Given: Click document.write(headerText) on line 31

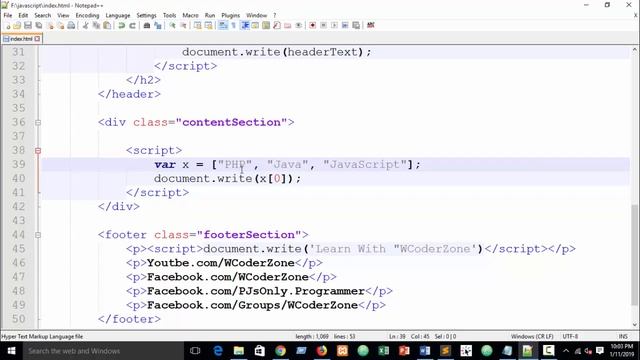Looking at the screenshot, I should 277,52.
